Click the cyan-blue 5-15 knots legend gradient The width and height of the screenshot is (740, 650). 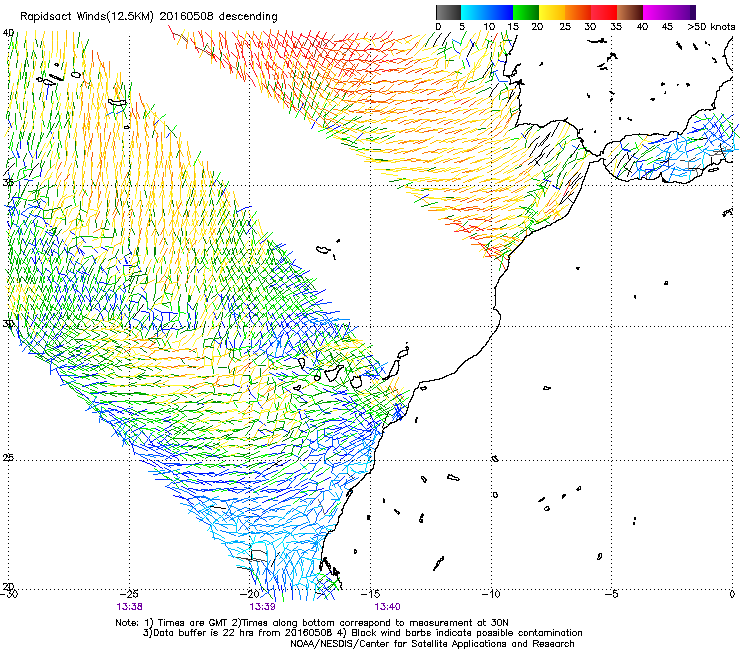(487, 12)
